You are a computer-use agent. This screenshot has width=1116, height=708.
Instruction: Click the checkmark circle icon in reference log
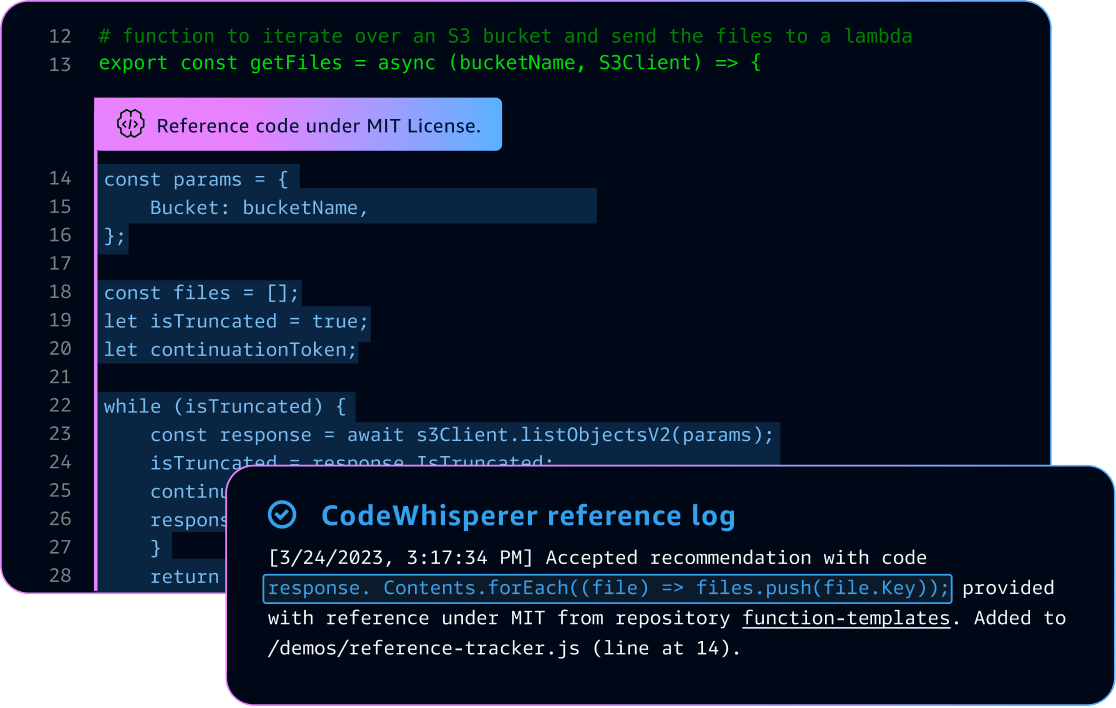[x=283, y=515]
